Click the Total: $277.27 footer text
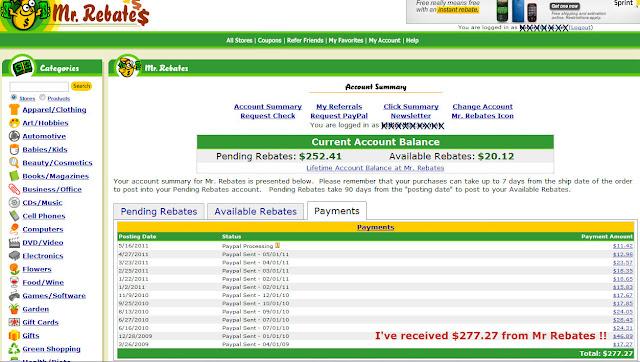 point(606,353)
